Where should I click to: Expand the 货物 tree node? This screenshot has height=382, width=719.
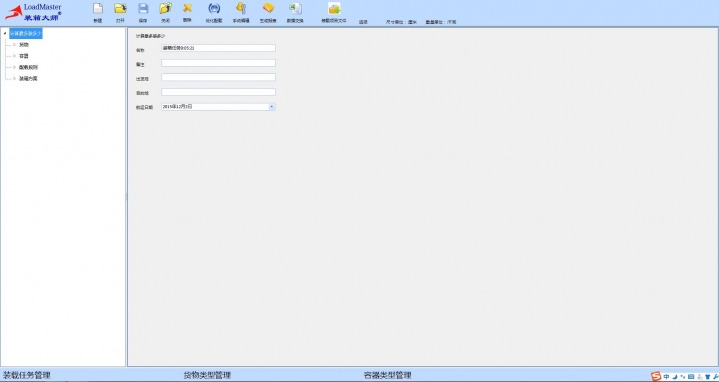pyautogui.click(x=15, y=44)
